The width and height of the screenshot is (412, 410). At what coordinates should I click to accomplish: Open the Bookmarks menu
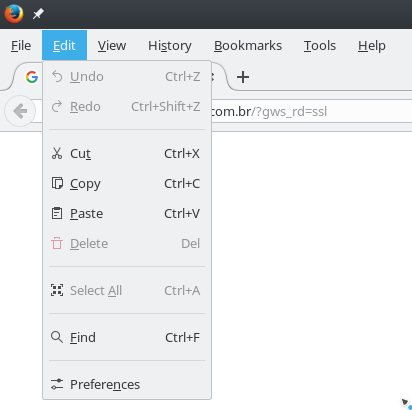pyautogui.click(x=248, y=46)
